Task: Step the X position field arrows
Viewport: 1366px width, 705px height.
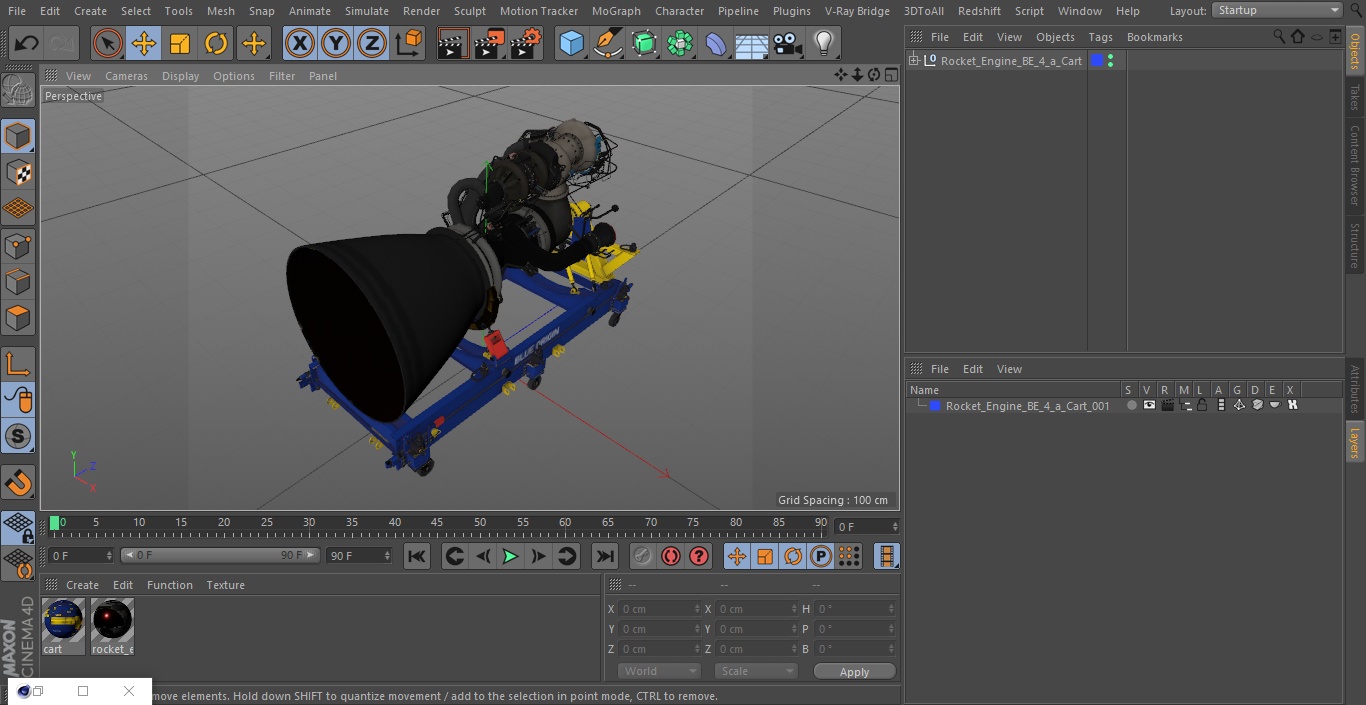Action: coord(697,609)
